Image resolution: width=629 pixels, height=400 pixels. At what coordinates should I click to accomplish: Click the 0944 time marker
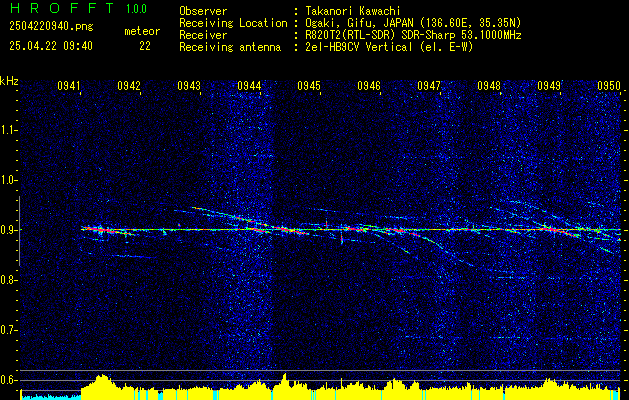tap(249, 85)
